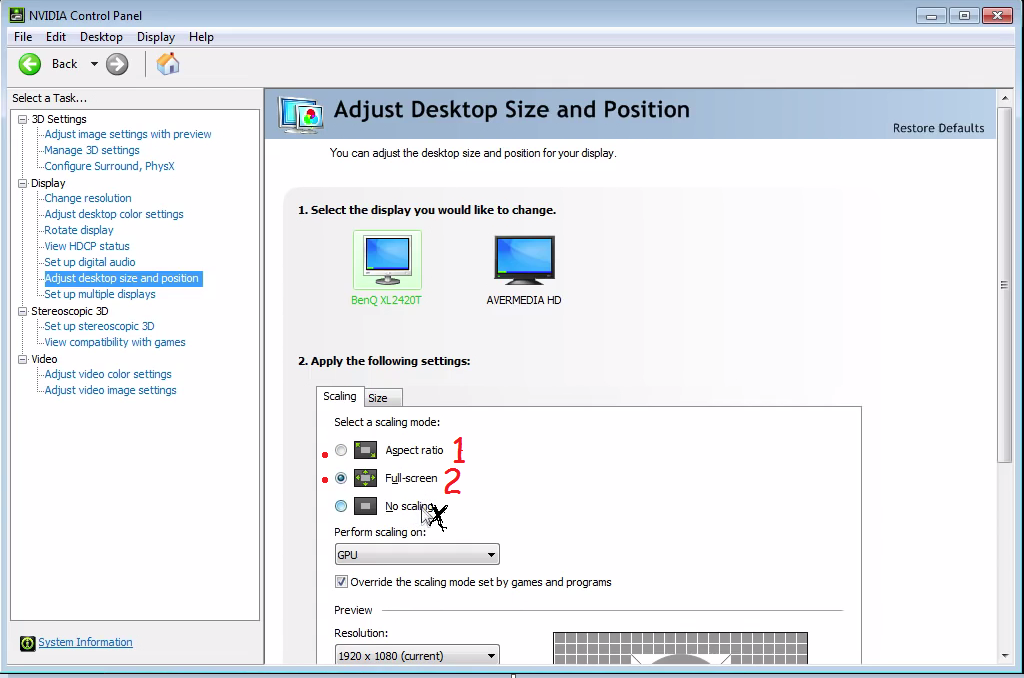The width and height of the screenshot is (1024, 678).
Task: Select the Full-screen radio button
Action: 341,478
